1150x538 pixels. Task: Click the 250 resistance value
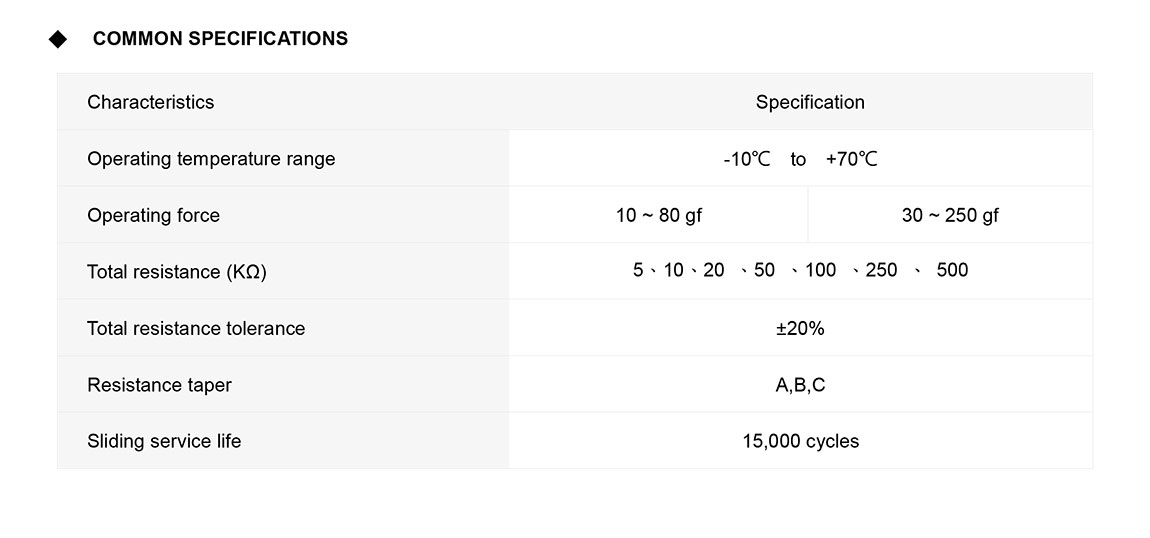click(x=881, y=270)
